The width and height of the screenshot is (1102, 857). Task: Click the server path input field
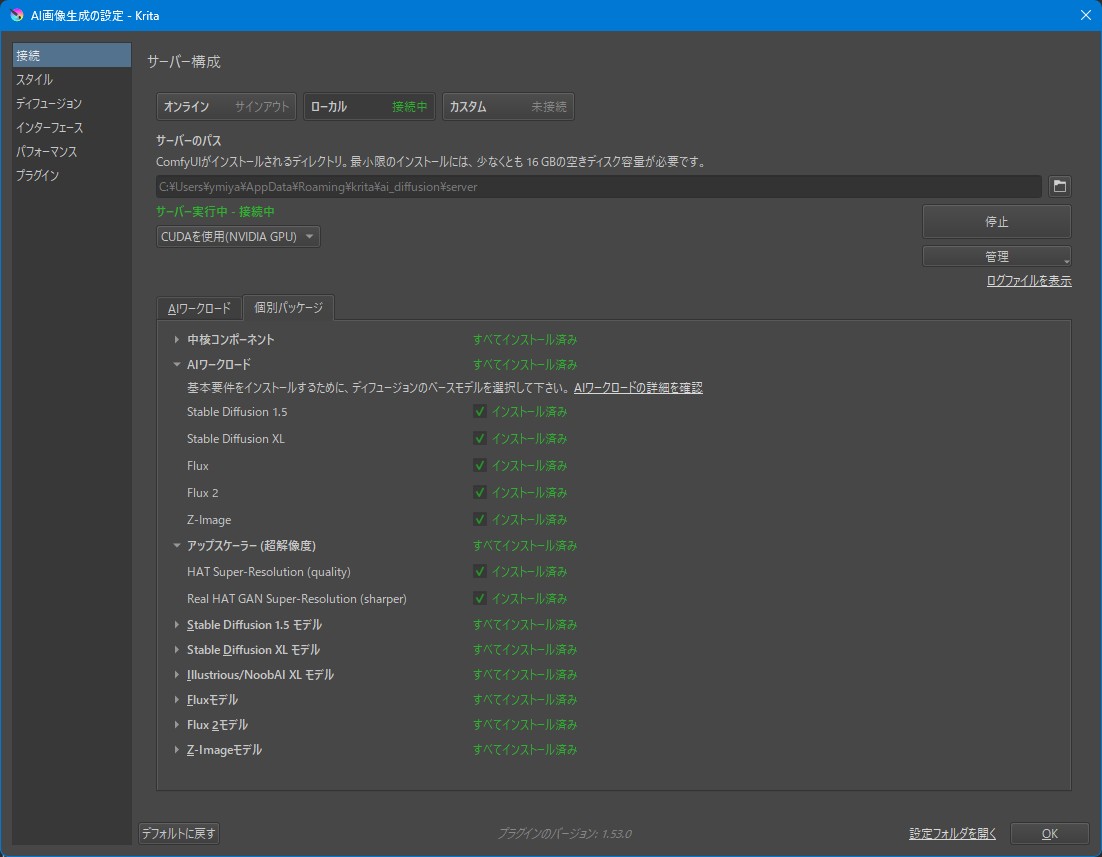click(599, 186)
